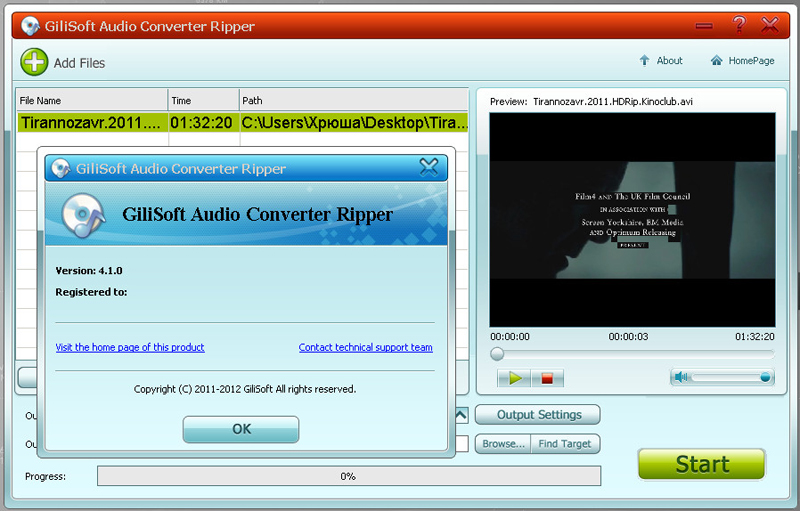Click the CD icon in the About dialog title bar
Viewport: 800px width, 511px height.
point(61,168)
